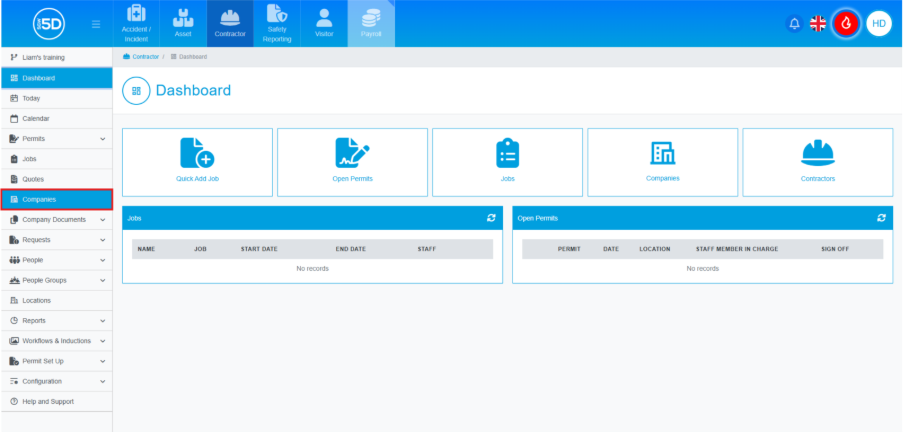Open Help and Support in sidebar
Screen dimensions: 903x432
click(x=48, y=401)
